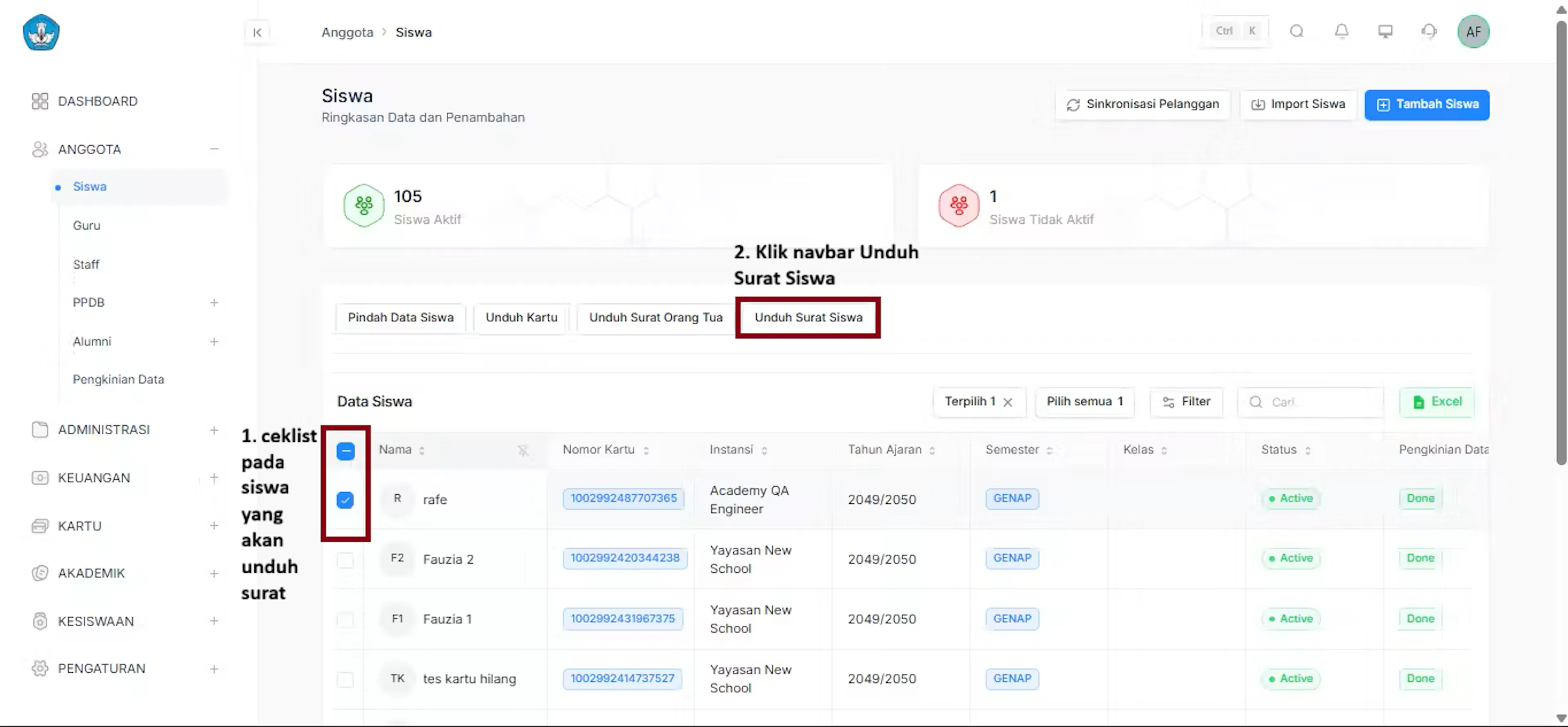Collapse the sidebar with the arrow icon
Viewport: 1568px width, 727px height.
tap(258, 32)
